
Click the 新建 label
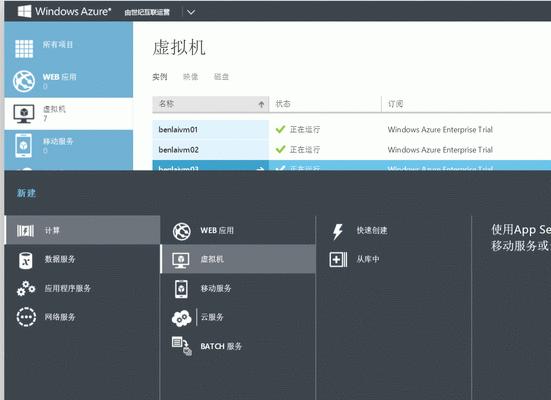(x=26, y=193)
